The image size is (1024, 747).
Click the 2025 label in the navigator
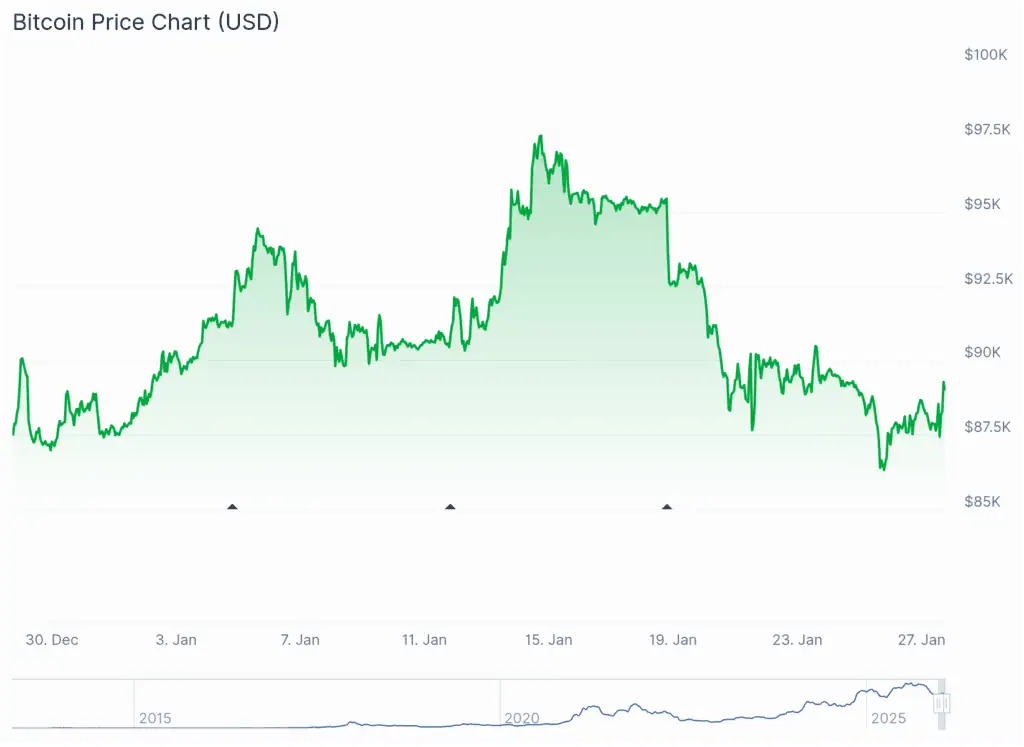click(888, 718)
